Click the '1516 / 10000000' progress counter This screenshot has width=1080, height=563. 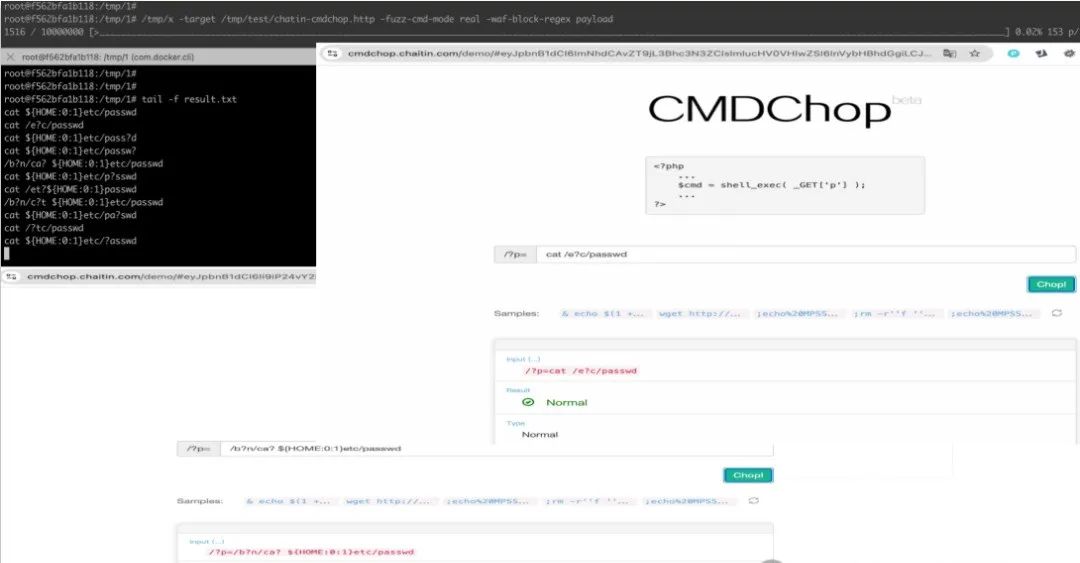click(x=43, y=32)
